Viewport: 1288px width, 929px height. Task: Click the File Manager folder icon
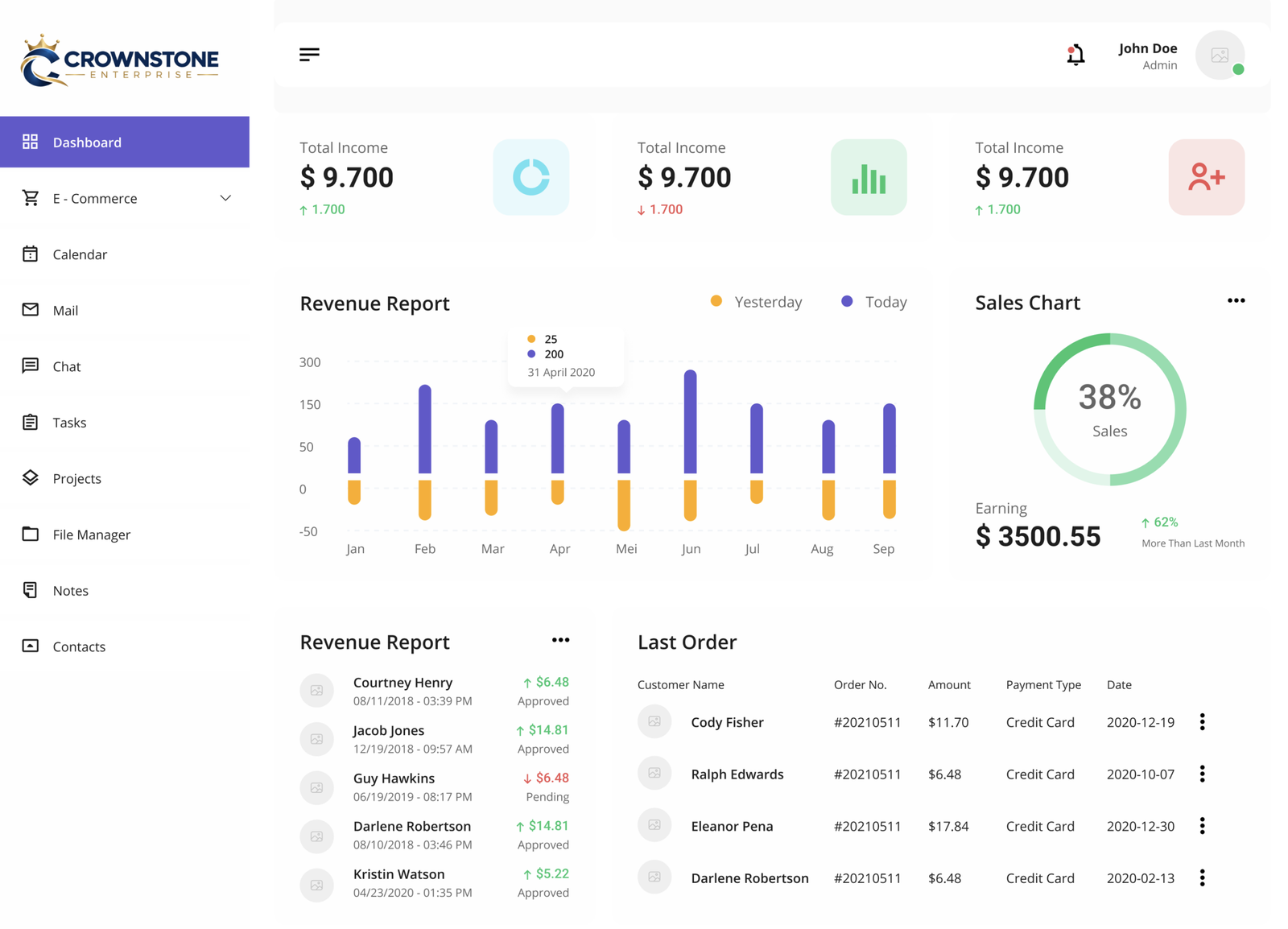30,534
